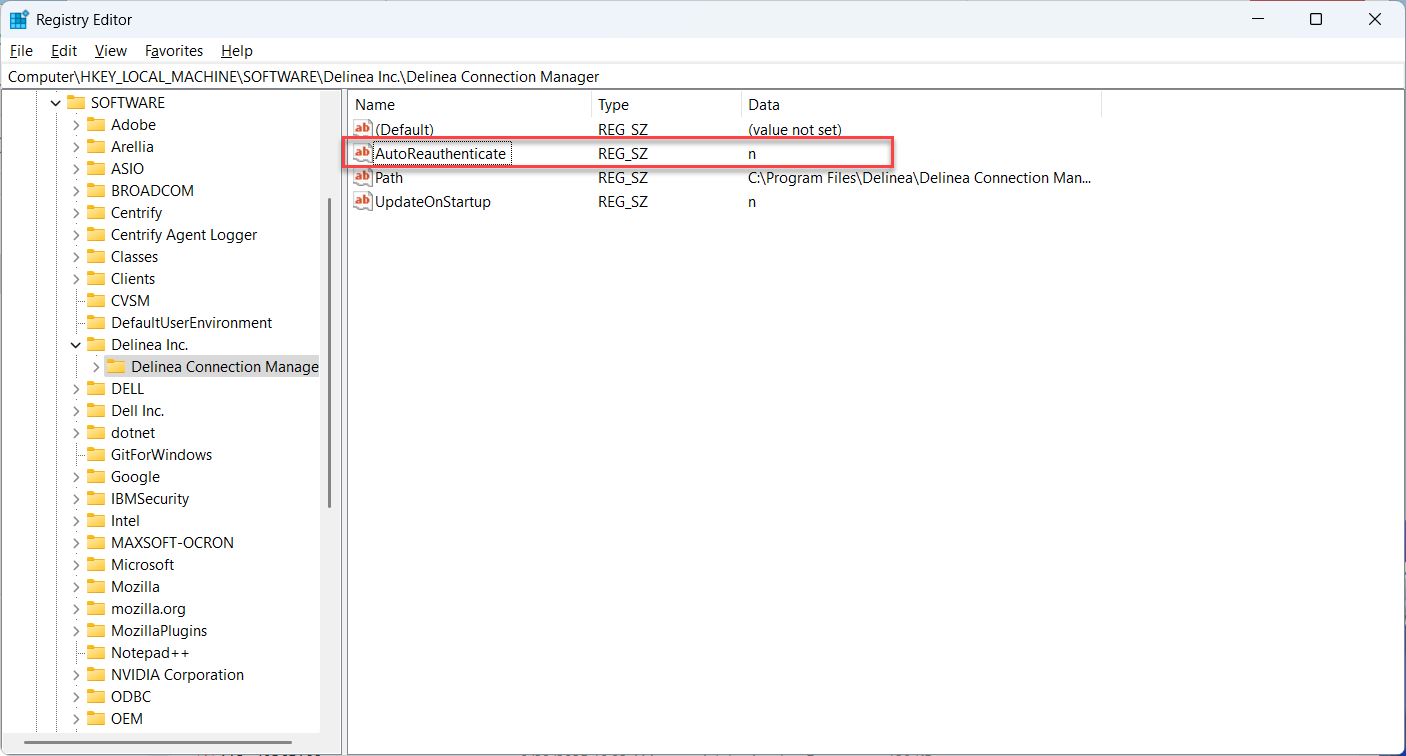Click the tree pane vertical scrollbar
This screenshot has width=1406, height=756.
[x=329, y=350]
